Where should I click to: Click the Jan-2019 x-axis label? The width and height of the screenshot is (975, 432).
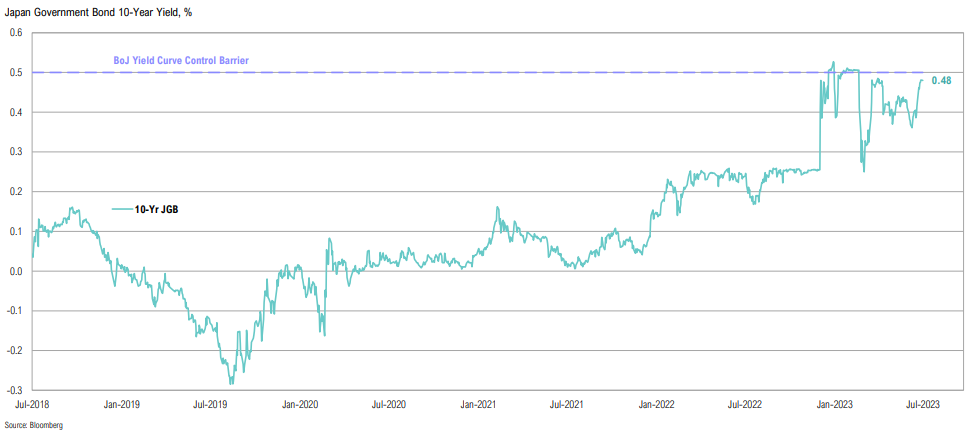pos(122,405)
